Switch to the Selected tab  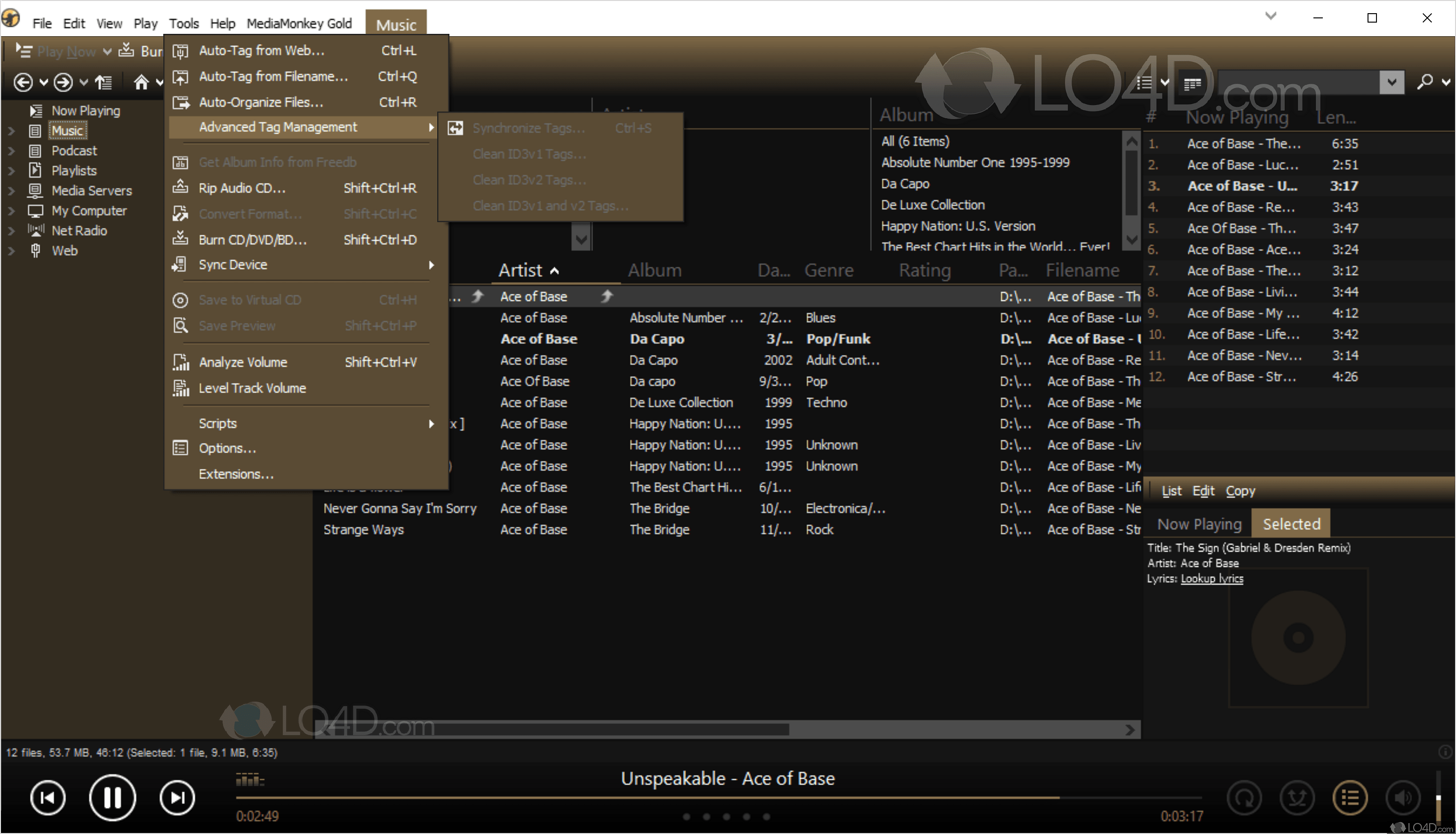click(1291, 523)
